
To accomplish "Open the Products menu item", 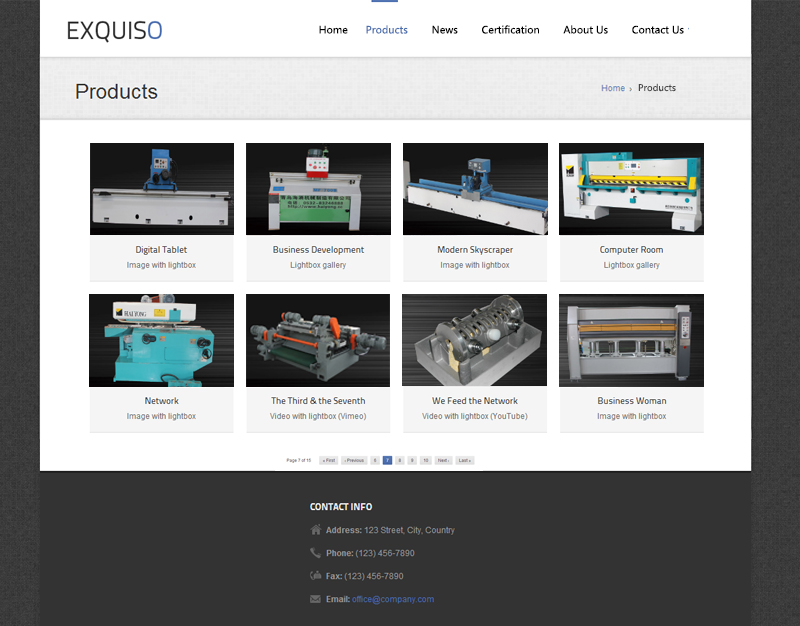I will pyautogui.click(x=386, y=30).
